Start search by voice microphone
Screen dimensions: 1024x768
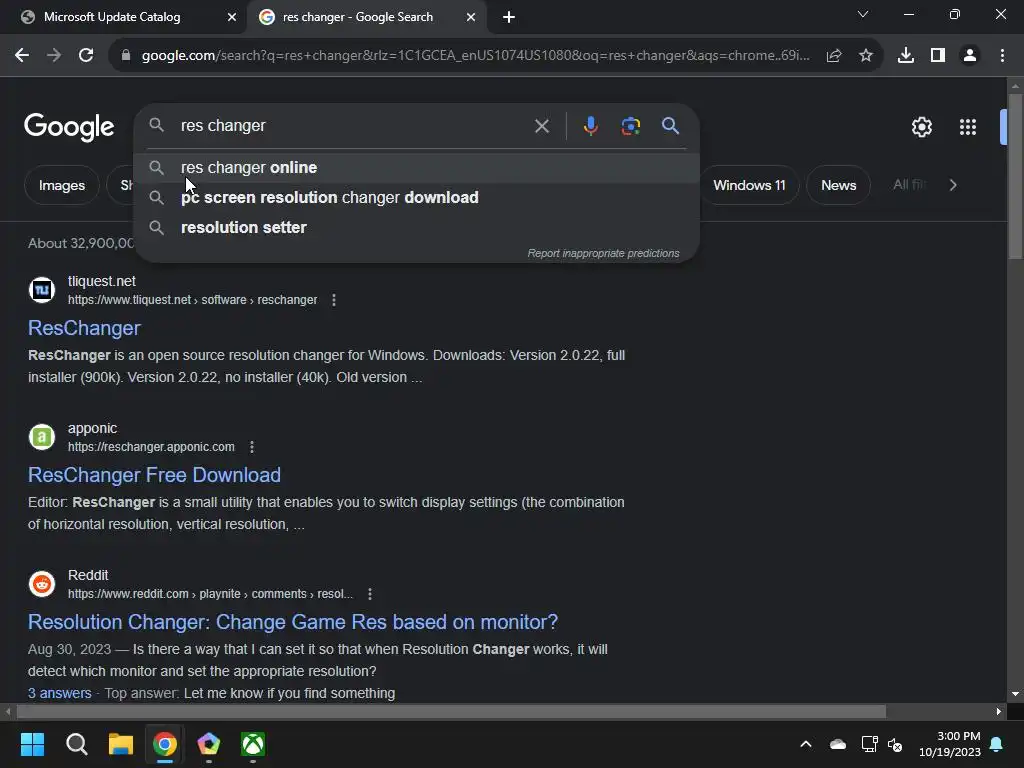coord(590,125)
